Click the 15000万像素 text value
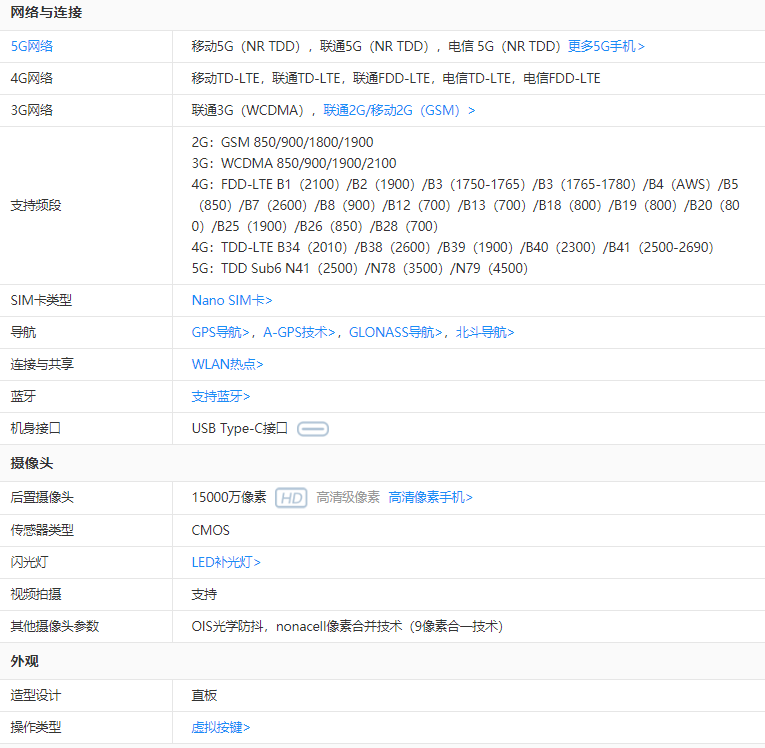 click(x=229, y=497)
